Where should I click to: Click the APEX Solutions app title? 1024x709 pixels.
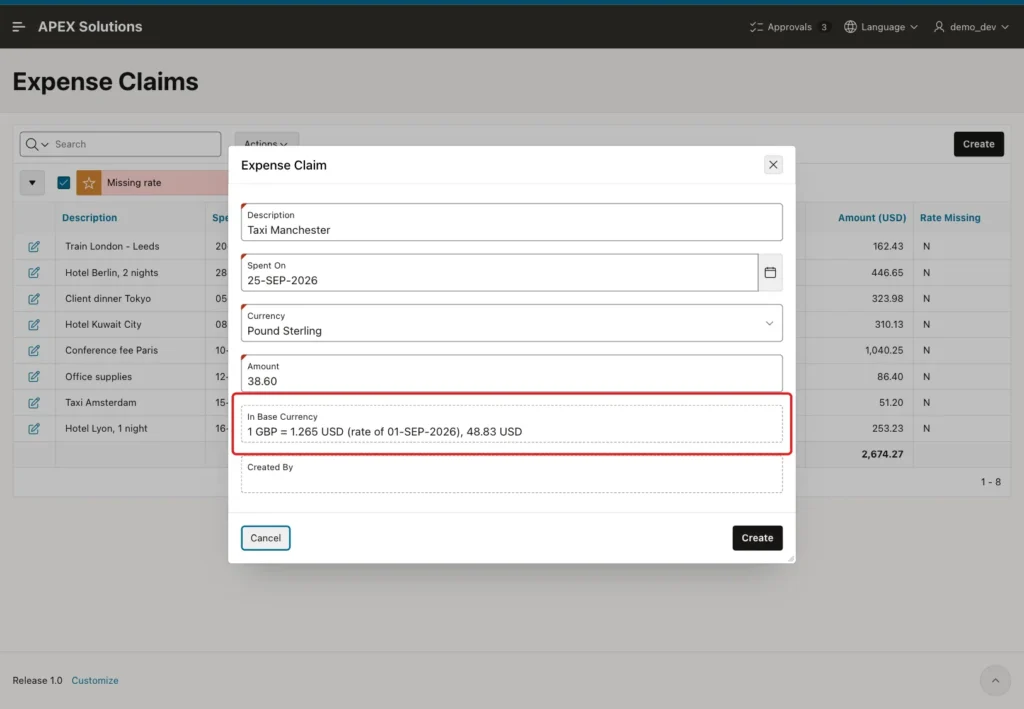tap(90, 27)
